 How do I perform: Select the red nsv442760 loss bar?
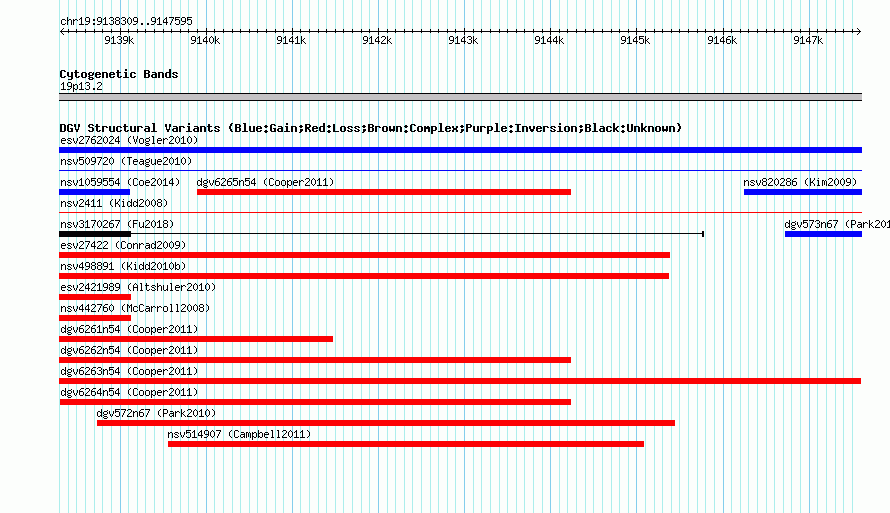(x=95, y=318)
